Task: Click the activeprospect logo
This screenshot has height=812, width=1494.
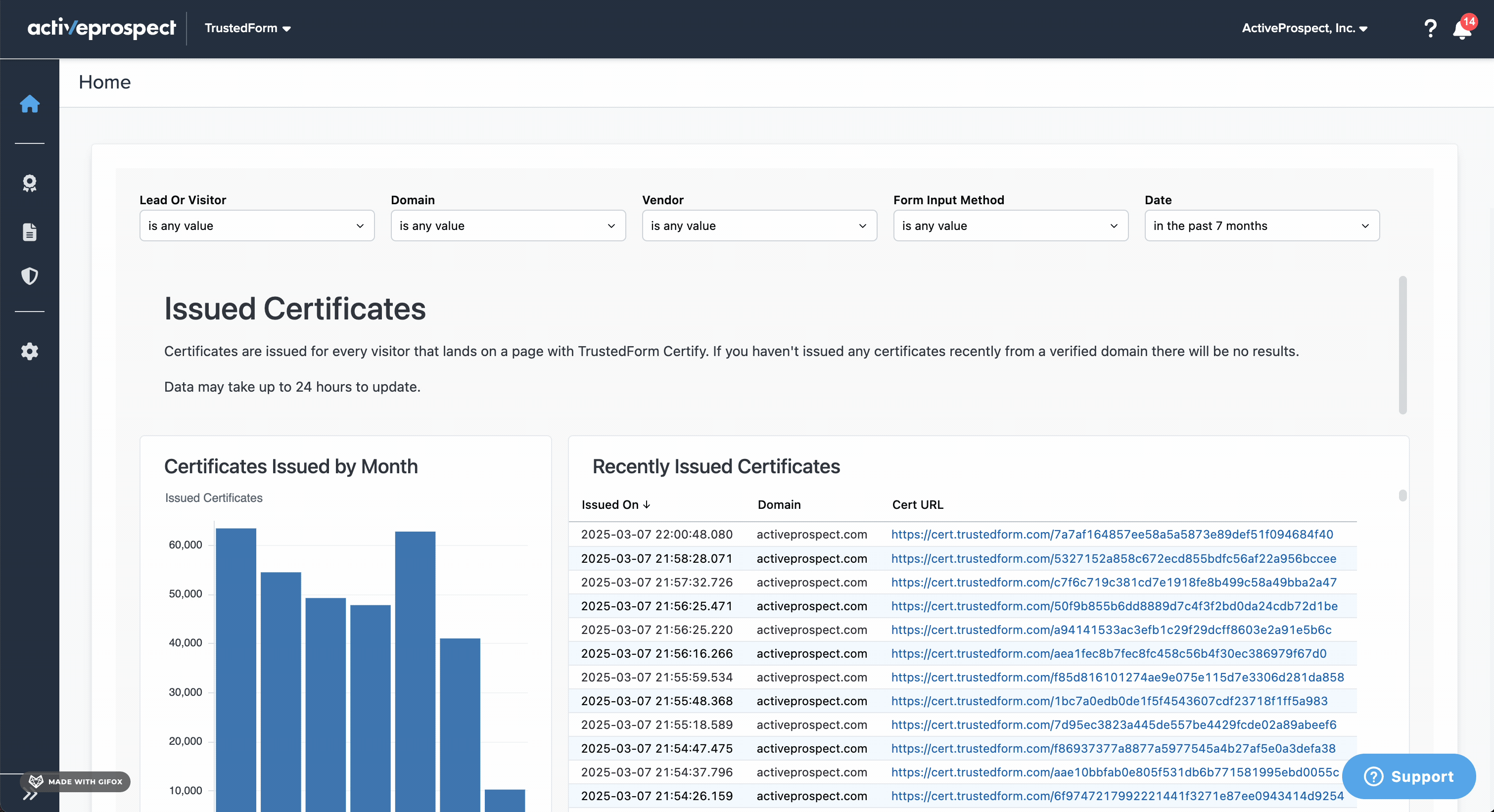Action: click(101, 28)
